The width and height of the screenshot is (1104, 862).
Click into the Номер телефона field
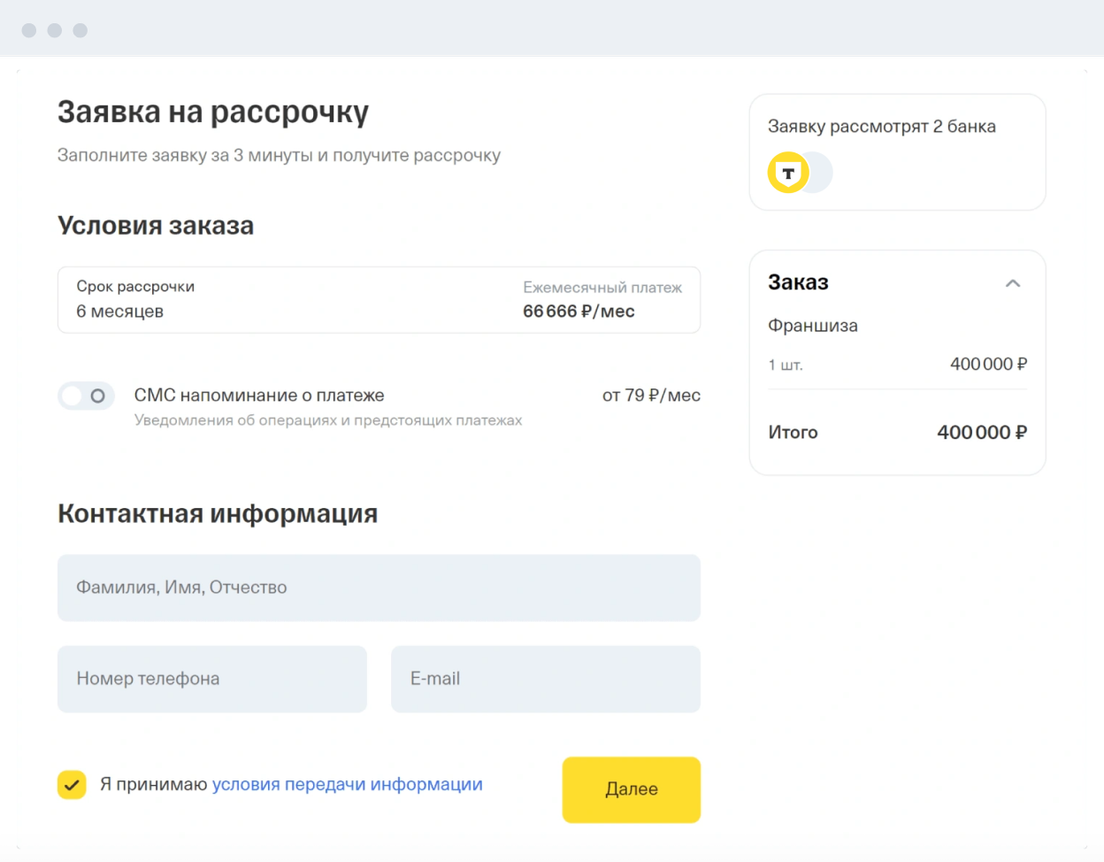click(212, 679)
